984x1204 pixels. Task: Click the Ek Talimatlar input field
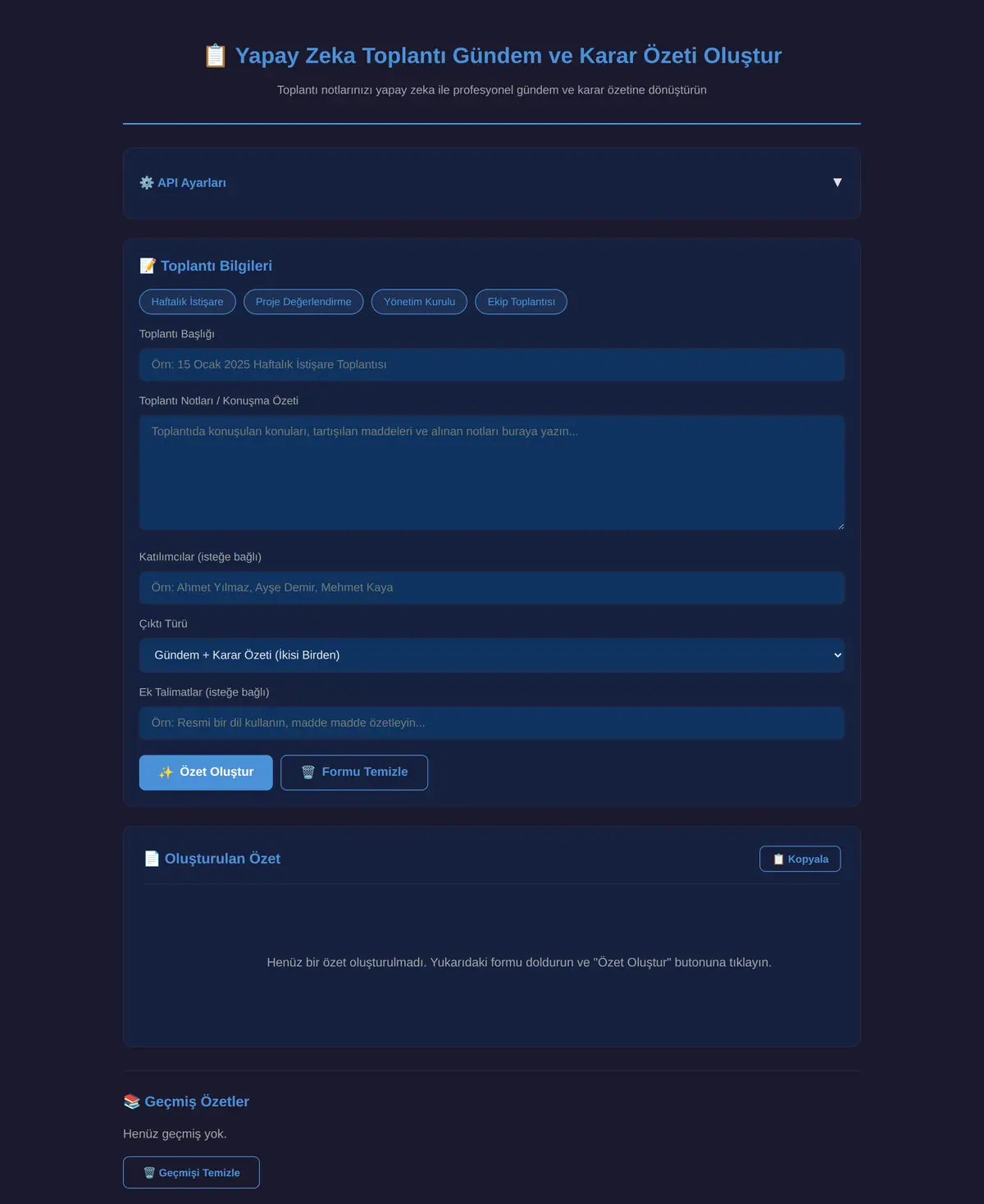pos(492,723)
